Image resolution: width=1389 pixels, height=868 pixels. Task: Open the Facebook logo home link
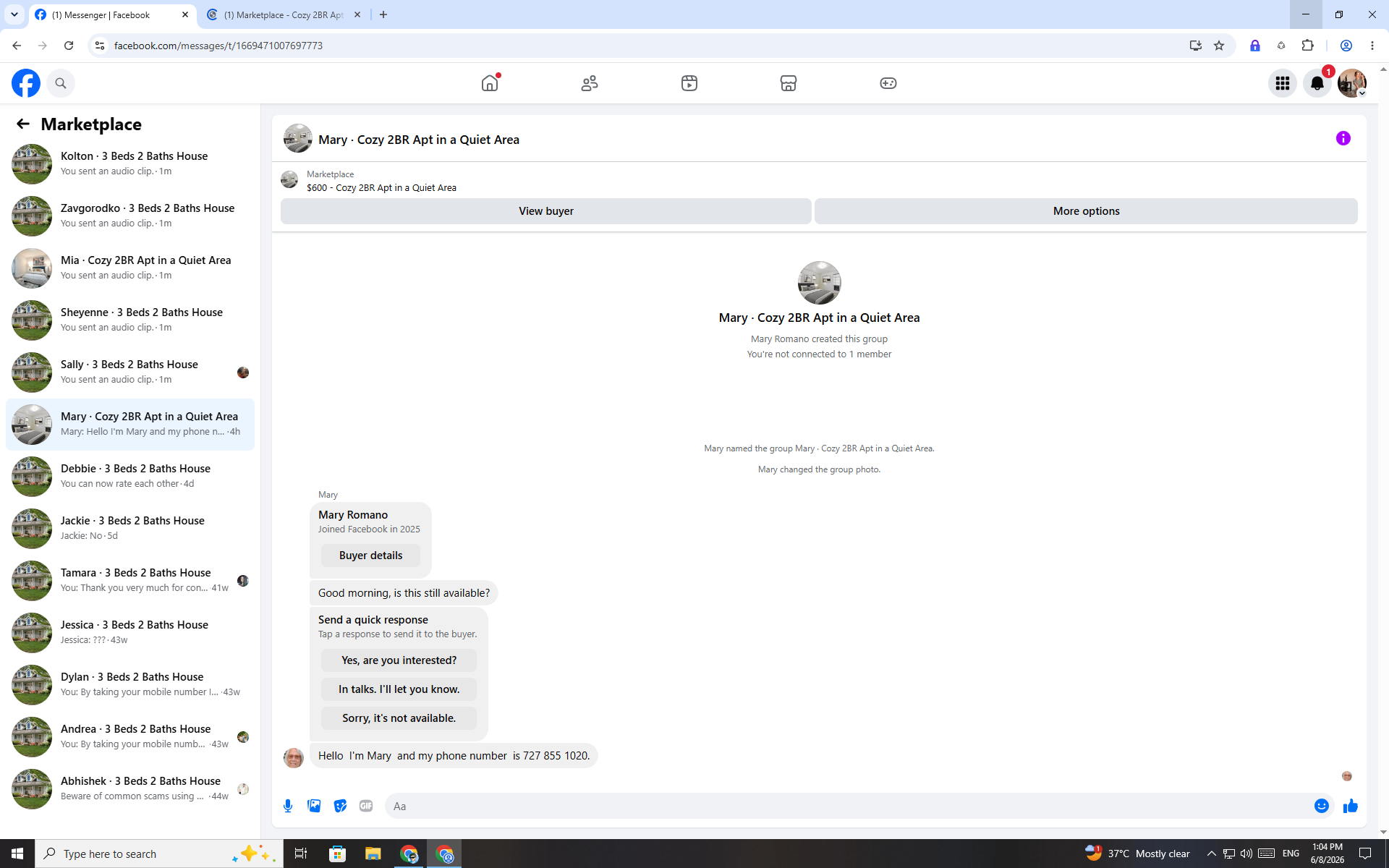(26, 83)
